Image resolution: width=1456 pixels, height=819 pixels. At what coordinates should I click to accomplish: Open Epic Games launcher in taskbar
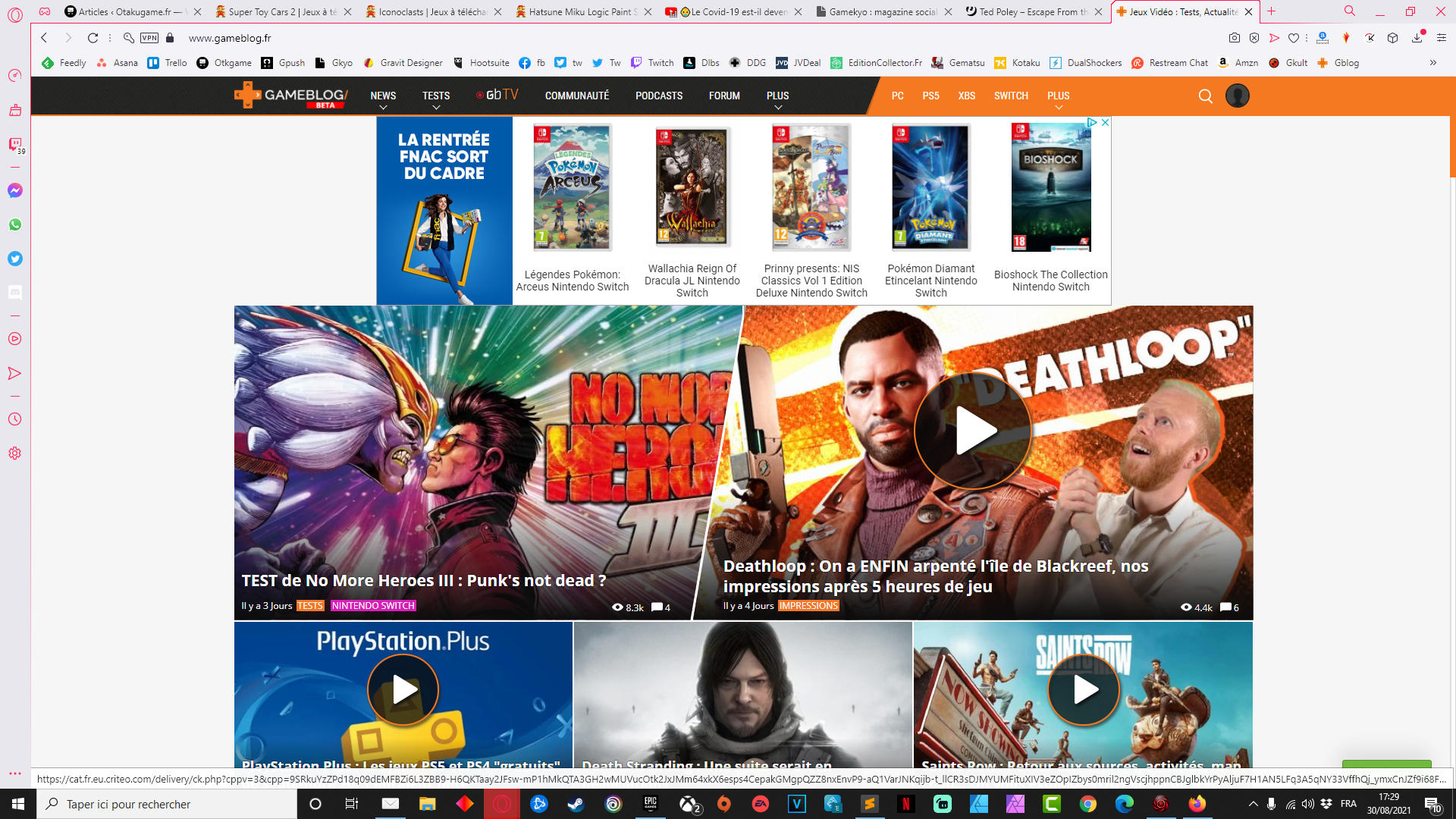651,804
